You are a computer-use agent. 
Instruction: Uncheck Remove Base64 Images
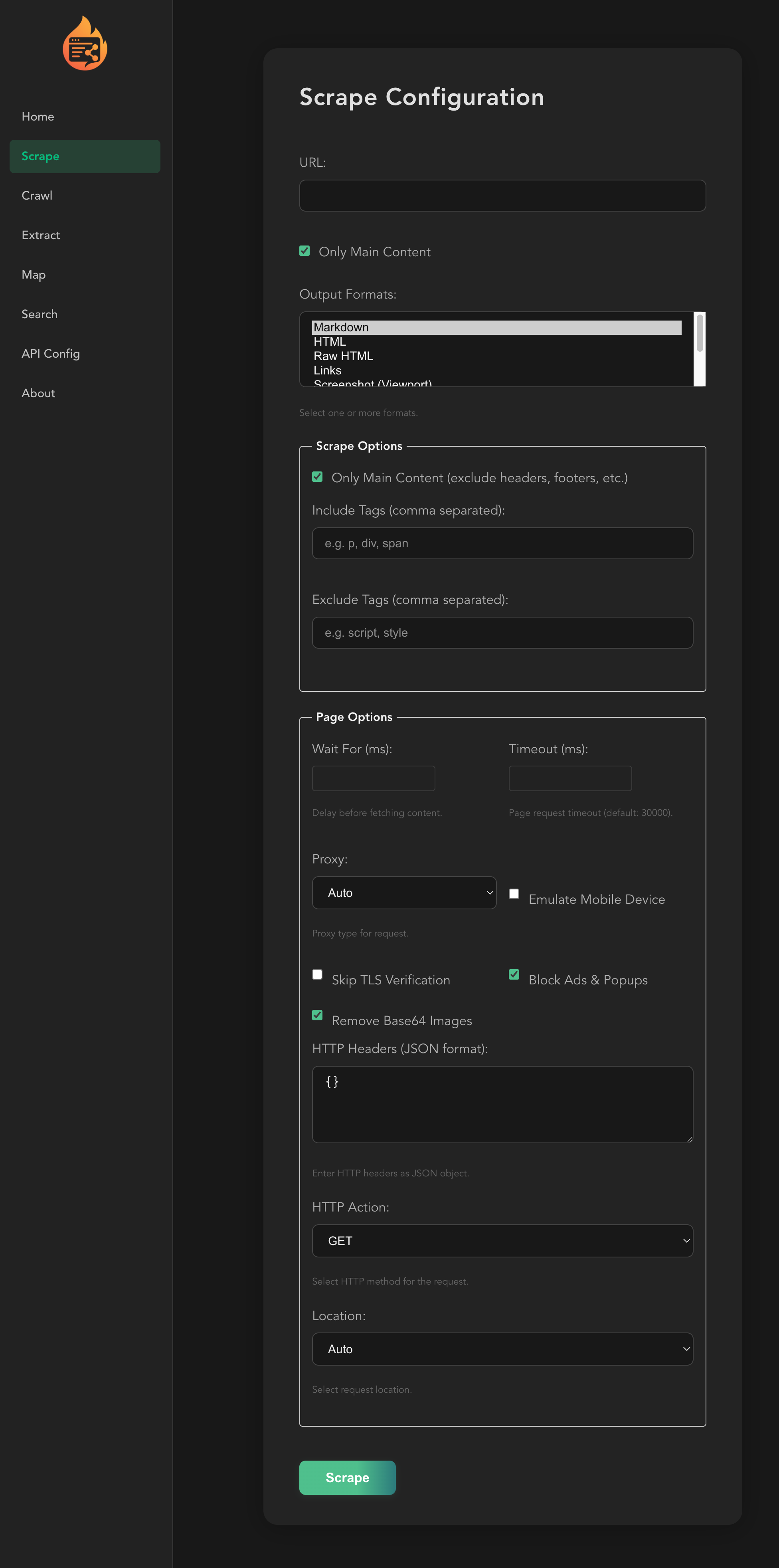coord(317,1015)
